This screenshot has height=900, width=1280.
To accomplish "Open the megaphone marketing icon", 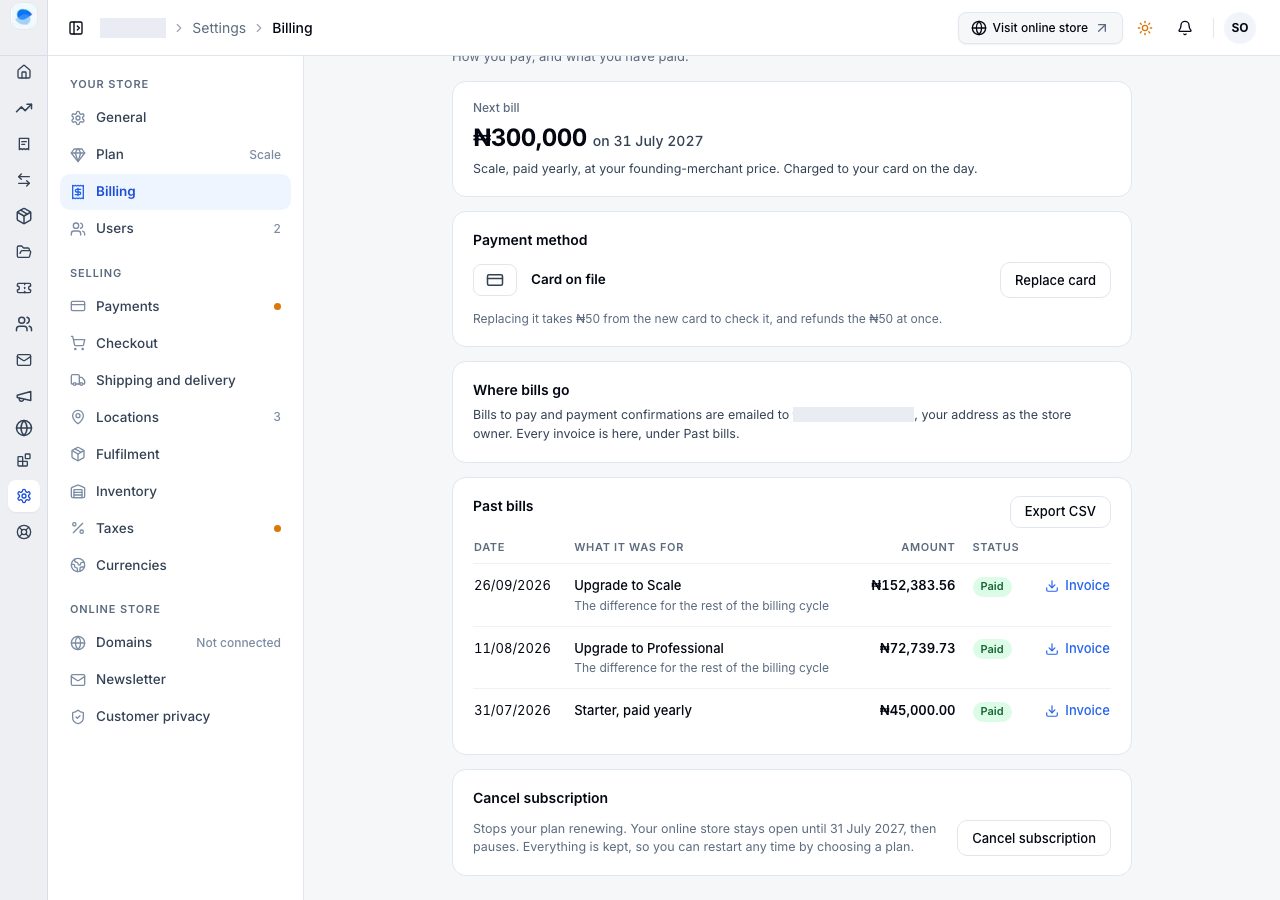I will click(24, 396).
